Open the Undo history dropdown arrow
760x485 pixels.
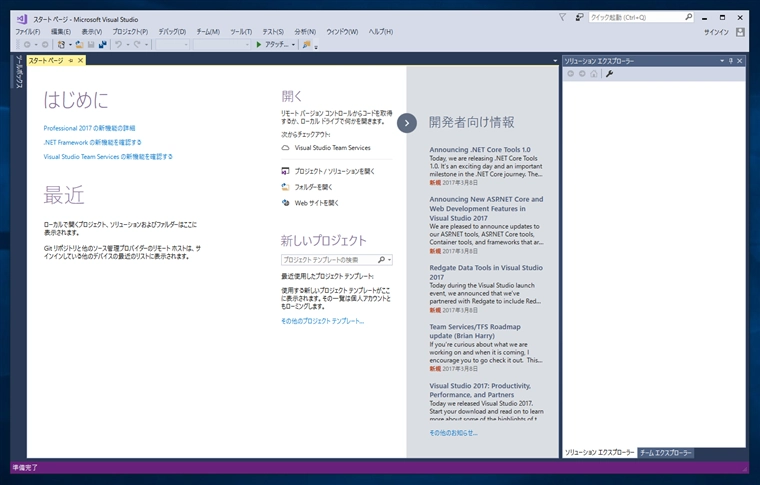point(128,45)
